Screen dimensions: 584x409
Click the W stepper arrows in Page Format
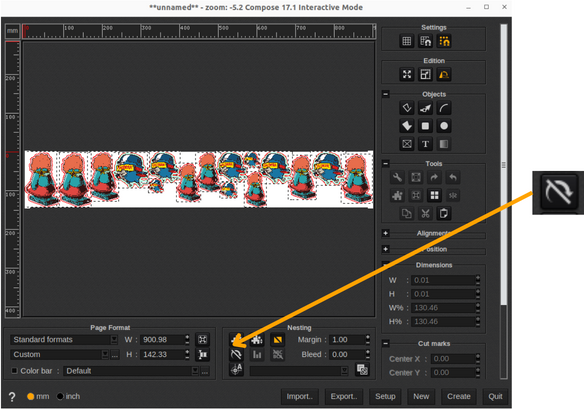coord(187,339)
